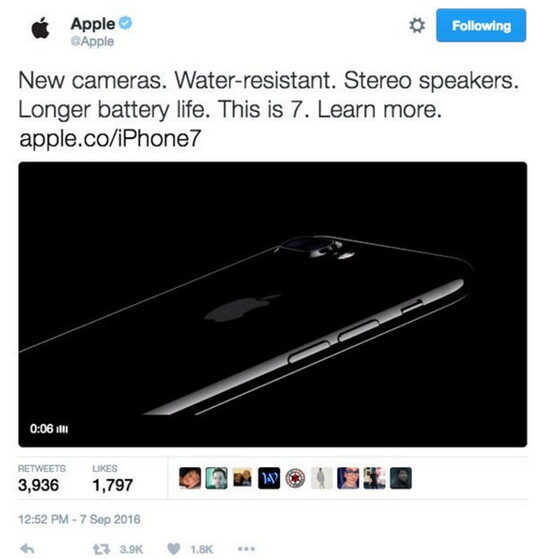Click the 0:06 video duration indicator
543x559 pixels.
pos(49,428)
